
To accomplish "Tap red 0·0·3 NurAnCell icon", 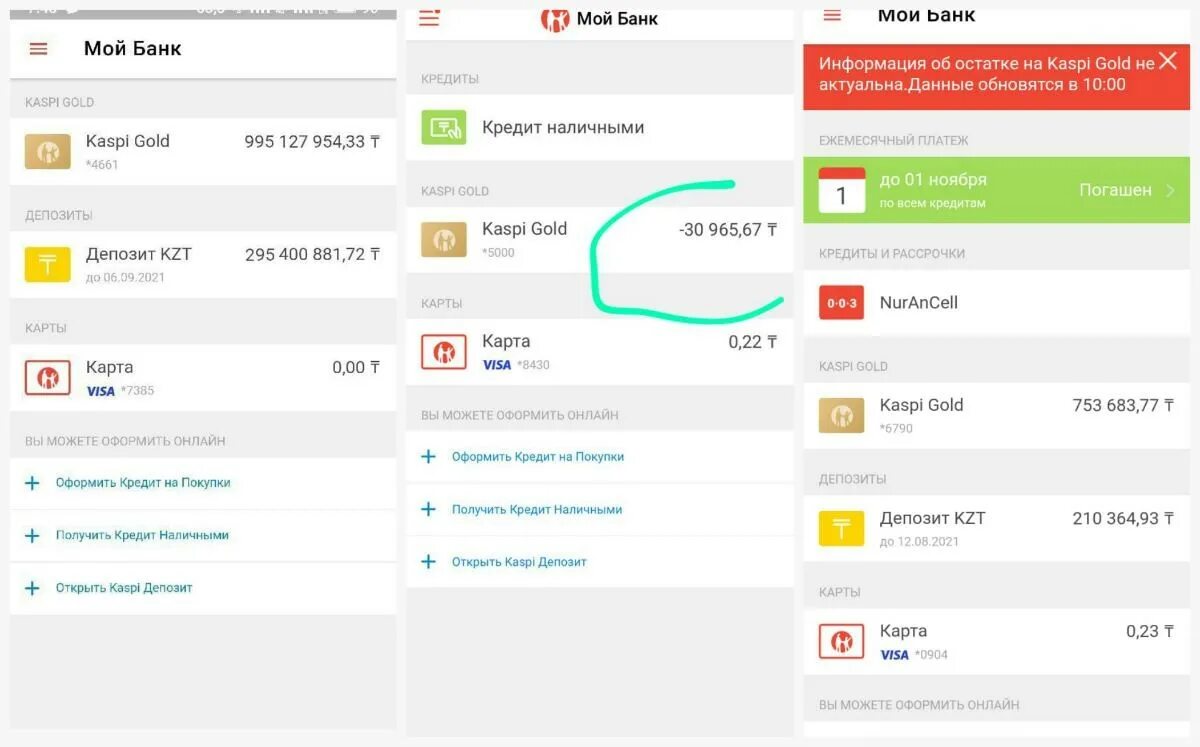I will [841, 302].
